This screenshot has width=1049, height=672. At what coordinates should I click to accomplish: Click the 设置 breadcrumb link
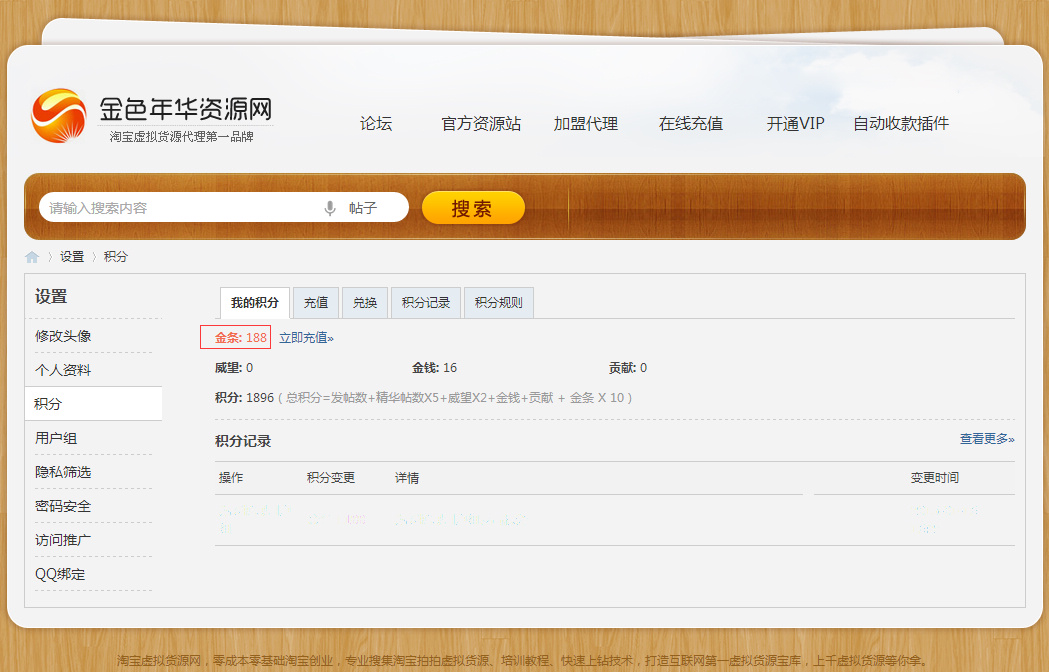click(x=72, y=257)
